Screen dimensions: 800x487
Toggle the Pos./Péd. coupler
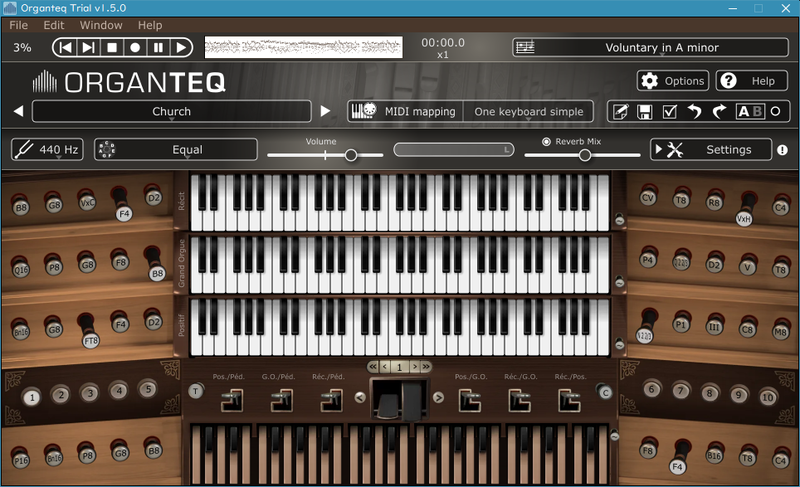[232, 400]
